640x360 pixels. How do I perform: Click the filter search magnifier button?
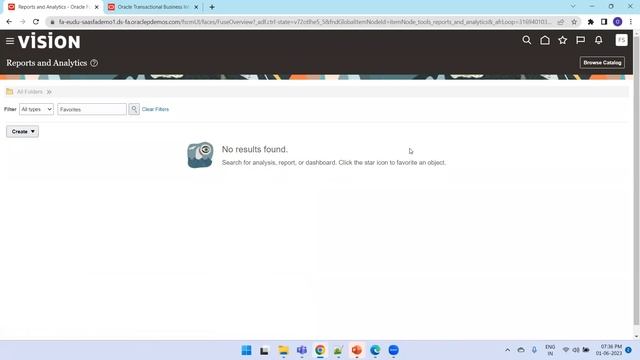134,109
